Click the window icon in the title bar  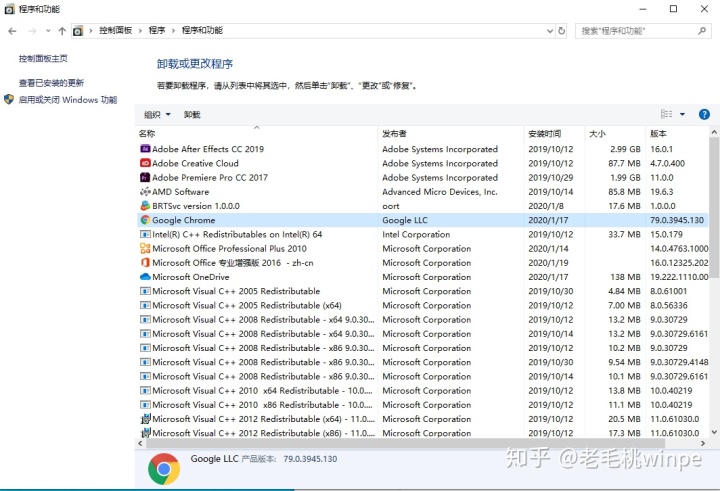pyautogui.click(x=9, y=9)
